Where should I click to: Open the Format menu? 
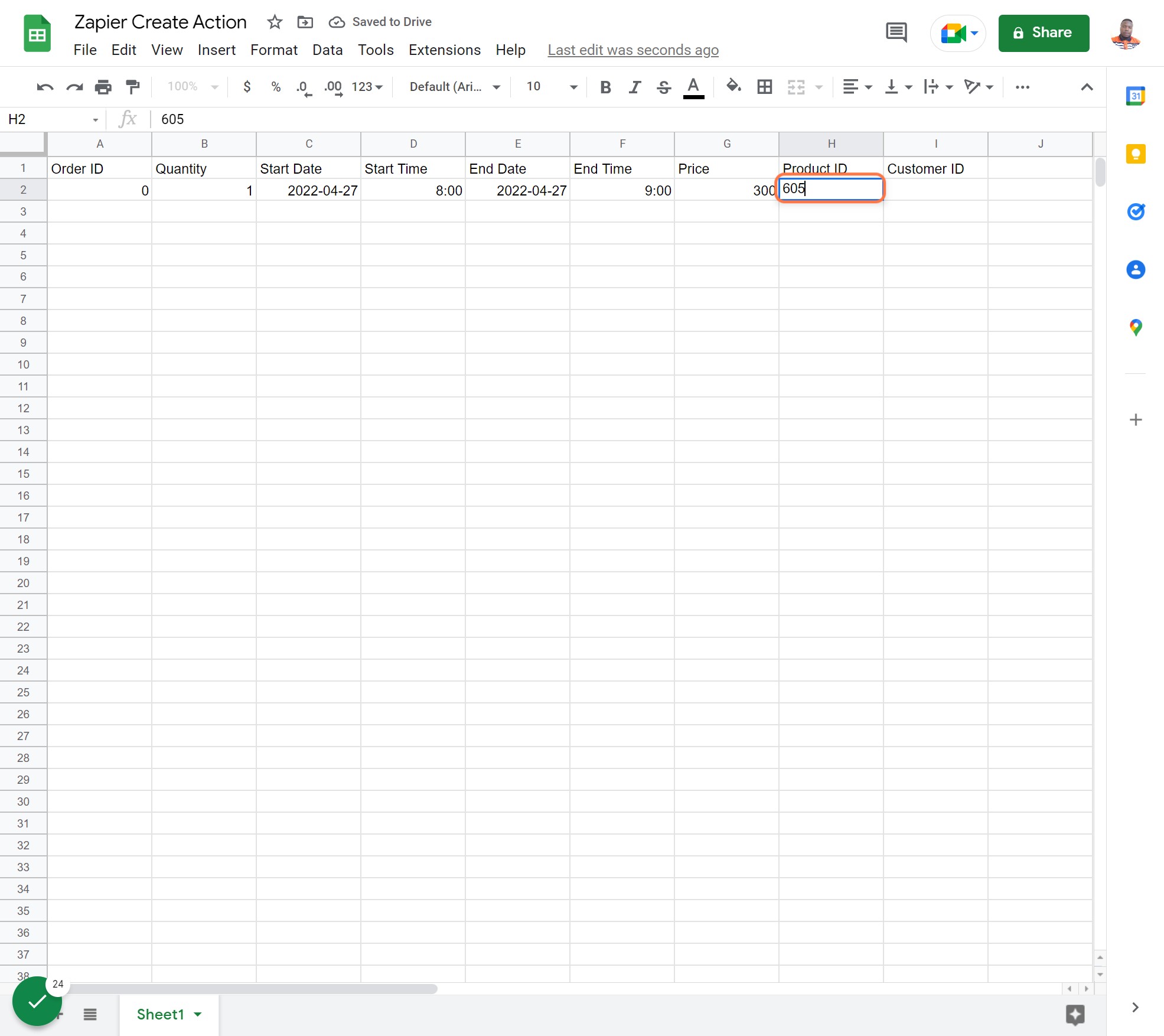[x=274, y=50]
